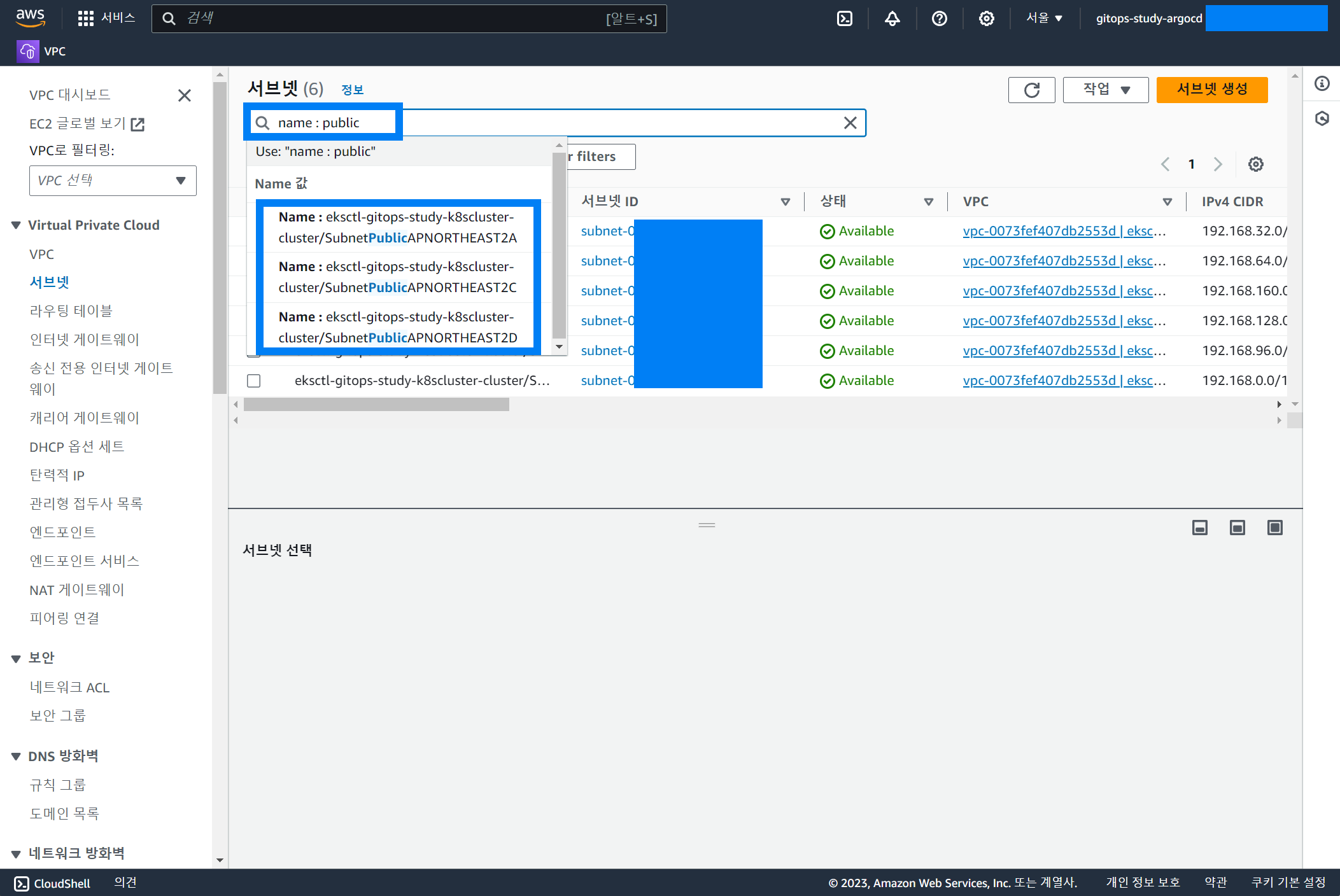Viewport: 1340px width, 896px height.
Task: Select checkbox for the last subnet row
Action: [x=254, y=381]
